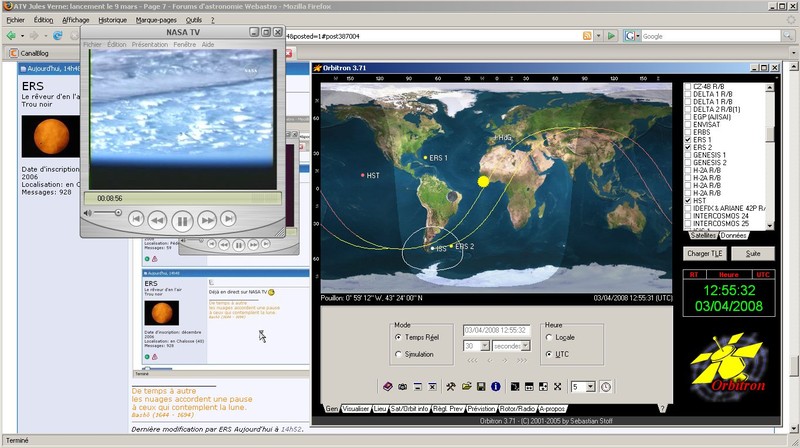Open the dropdown showing 30 in time step

[485, 346]
